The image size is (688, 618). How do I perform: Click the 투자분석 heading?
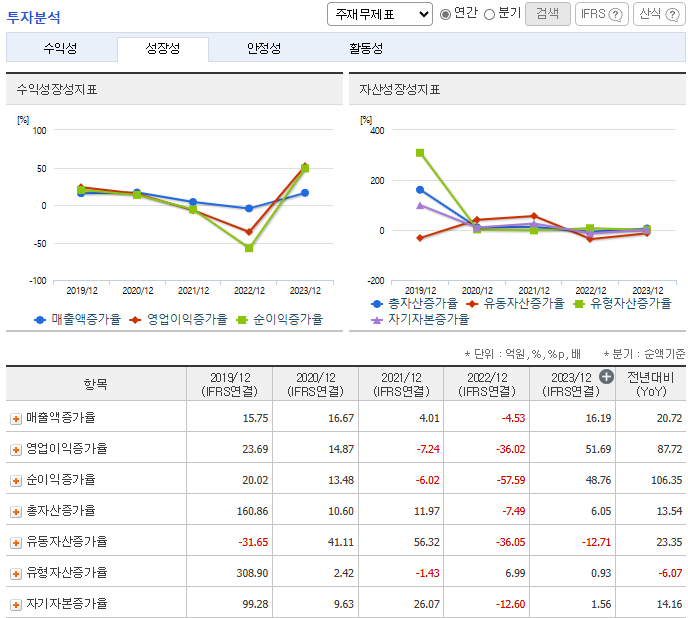(34, 17)
